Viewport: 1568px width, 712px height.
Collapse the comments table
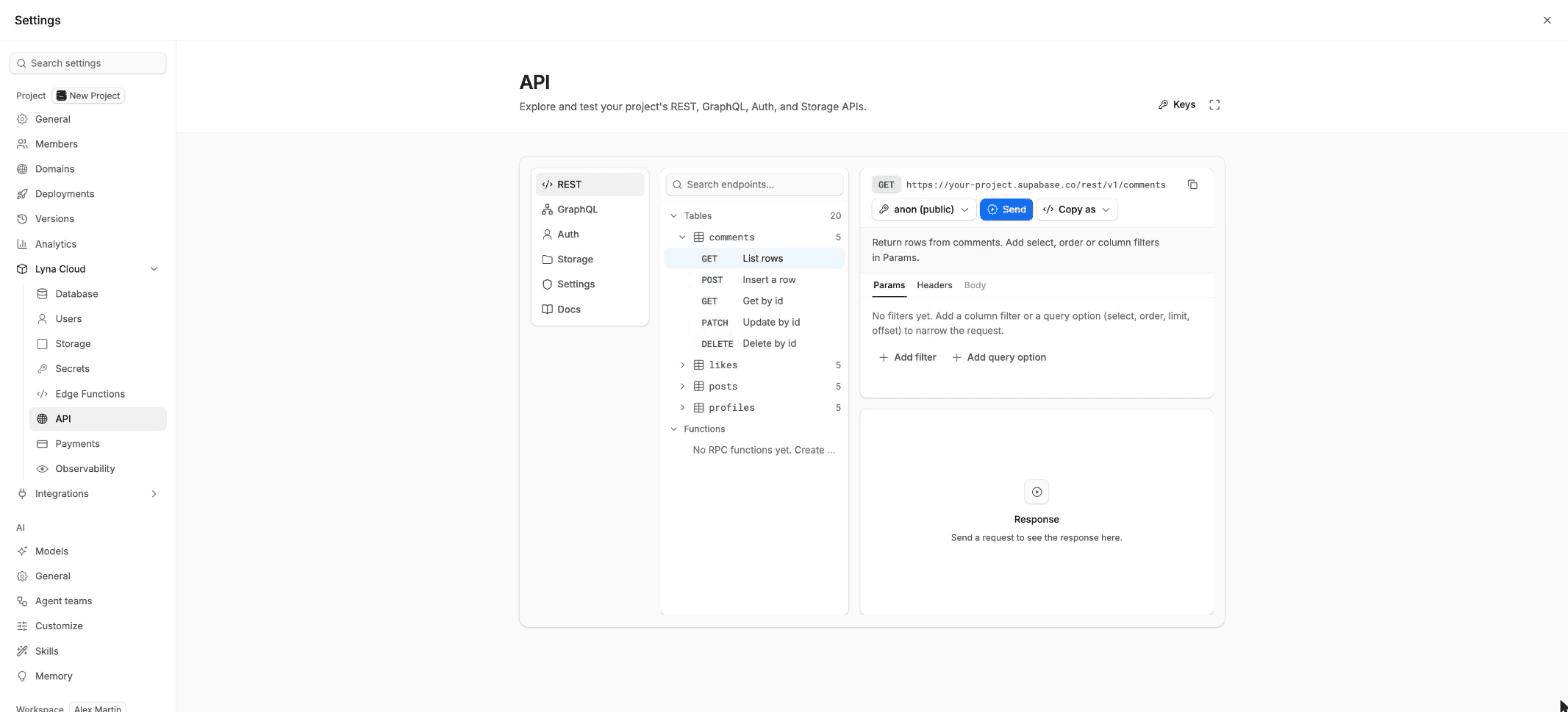pyautogui.click(x=683, y=238)
